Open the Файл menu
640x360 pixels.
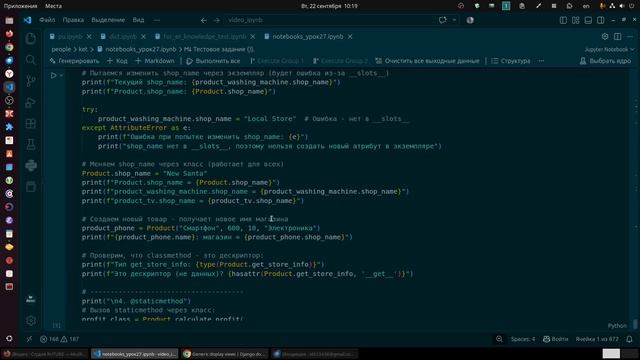click(47, 20)
